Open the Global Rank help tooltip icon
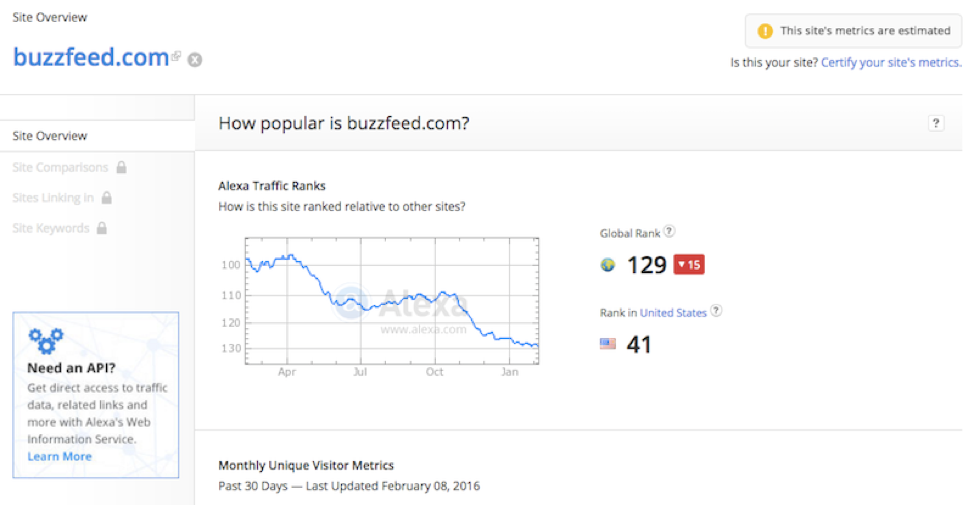Viewport: 974px width, 505px height. point(669,232)
